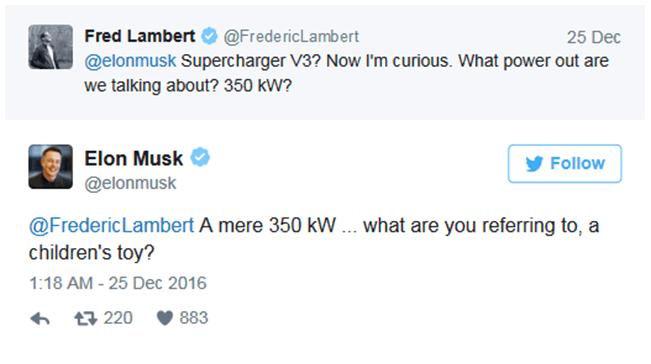Viewport: 651px width, 364px height.
Task: Click the reply arrow icon
Action: tap(40, 318)
